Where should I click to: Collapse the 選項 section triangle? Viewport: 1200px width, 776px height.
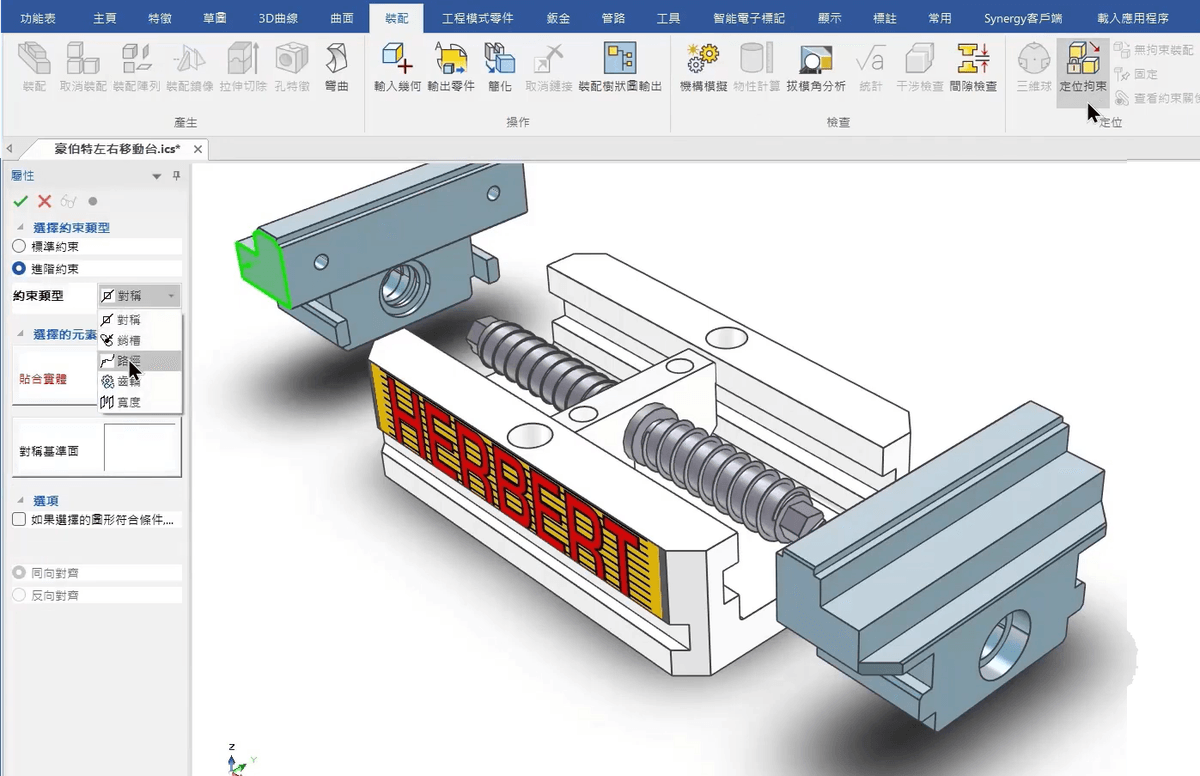20,499
